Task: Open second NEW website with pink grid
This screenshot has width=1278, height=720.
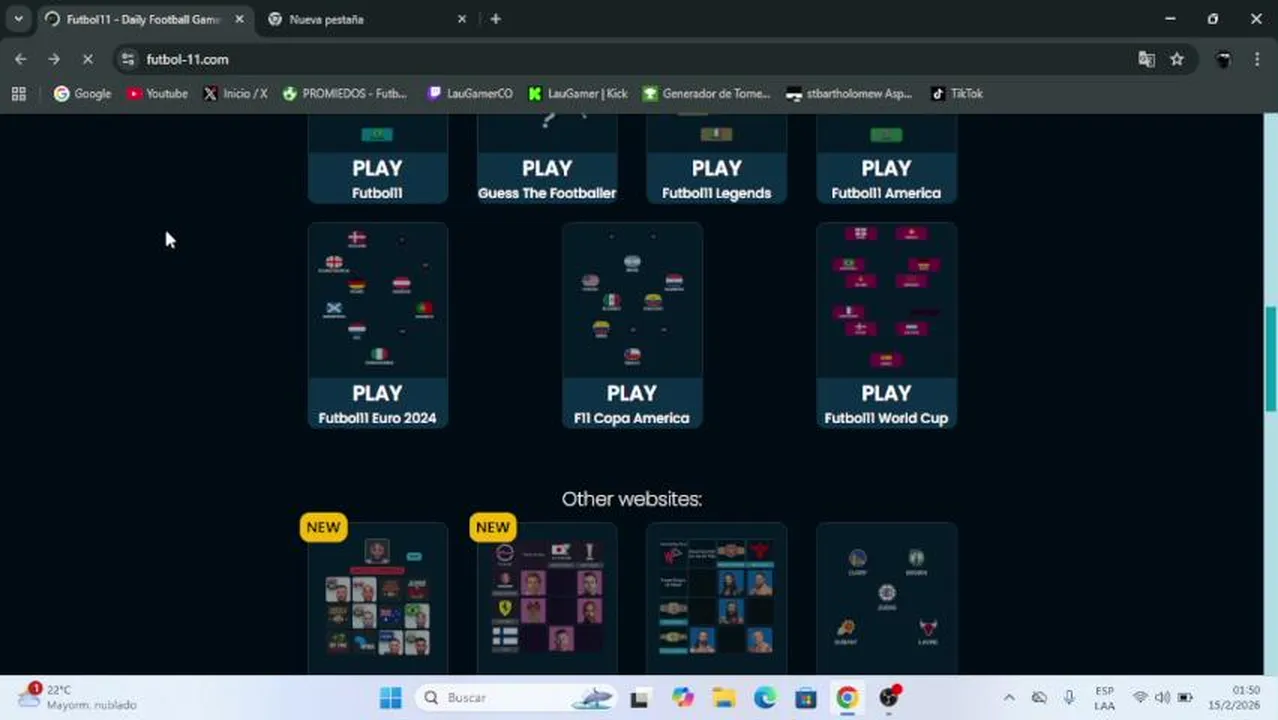Action: 547,598
